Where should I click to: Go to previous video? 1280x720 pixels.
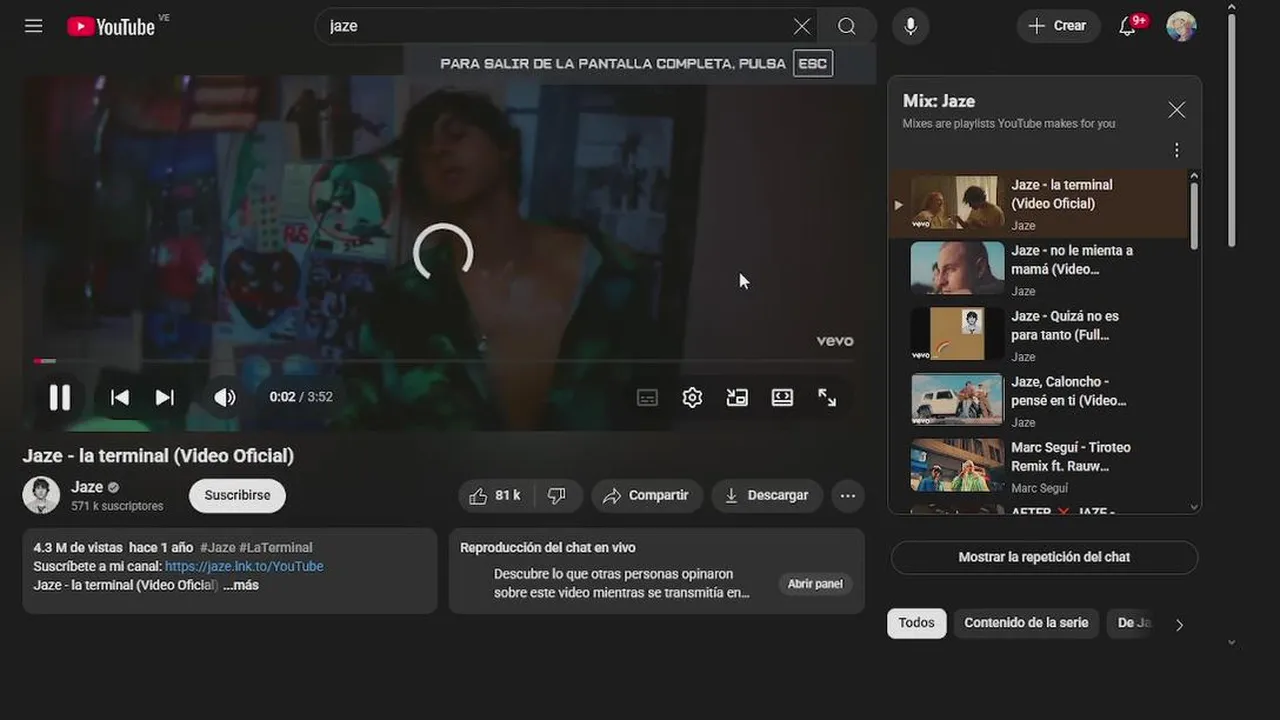point(120,397)
